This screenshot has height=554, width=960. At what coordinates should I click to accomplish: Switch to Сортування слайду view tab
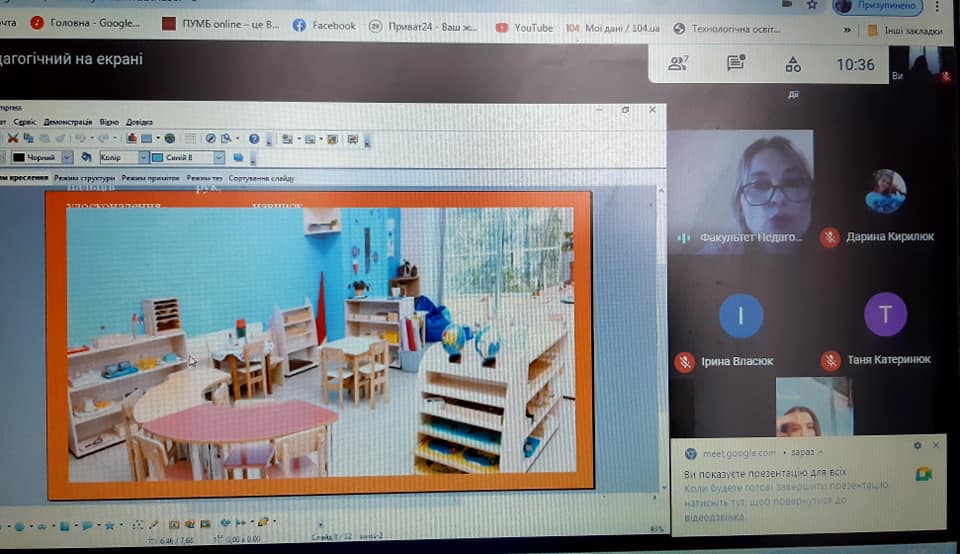(261, 178)
